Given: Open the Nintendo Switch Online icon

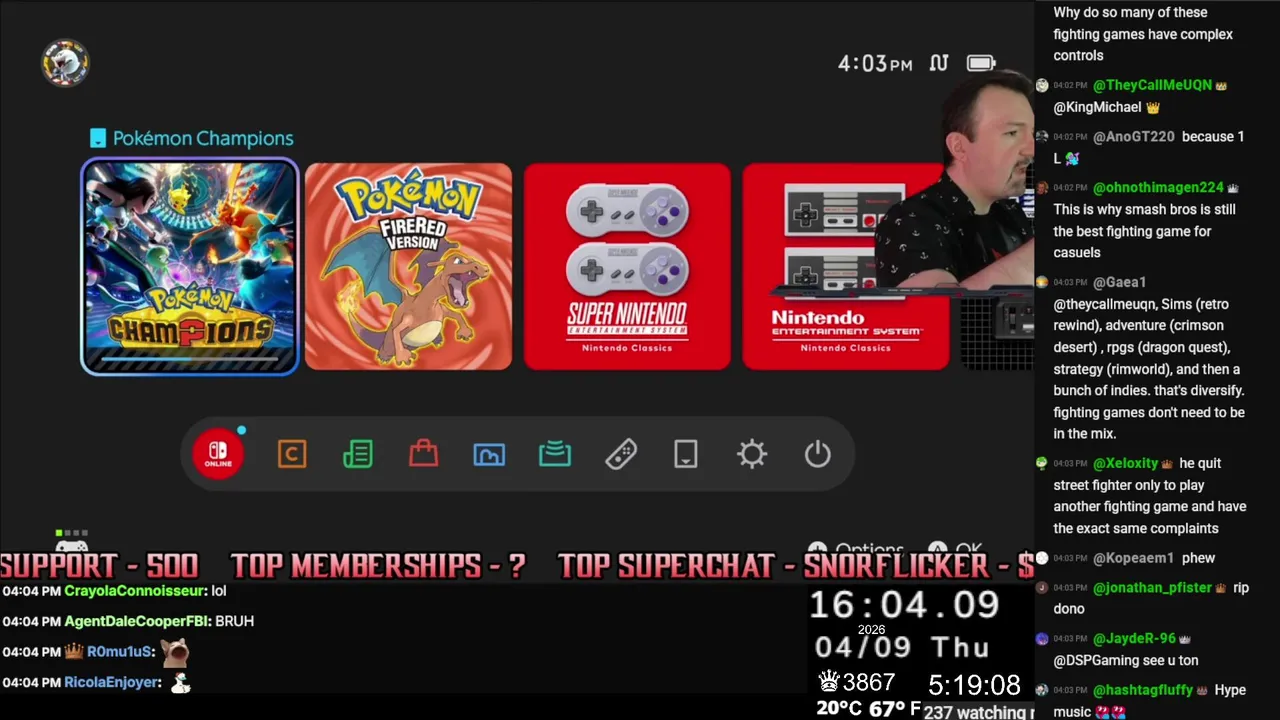Looking at the screenshot, I should tap(218, 454).
